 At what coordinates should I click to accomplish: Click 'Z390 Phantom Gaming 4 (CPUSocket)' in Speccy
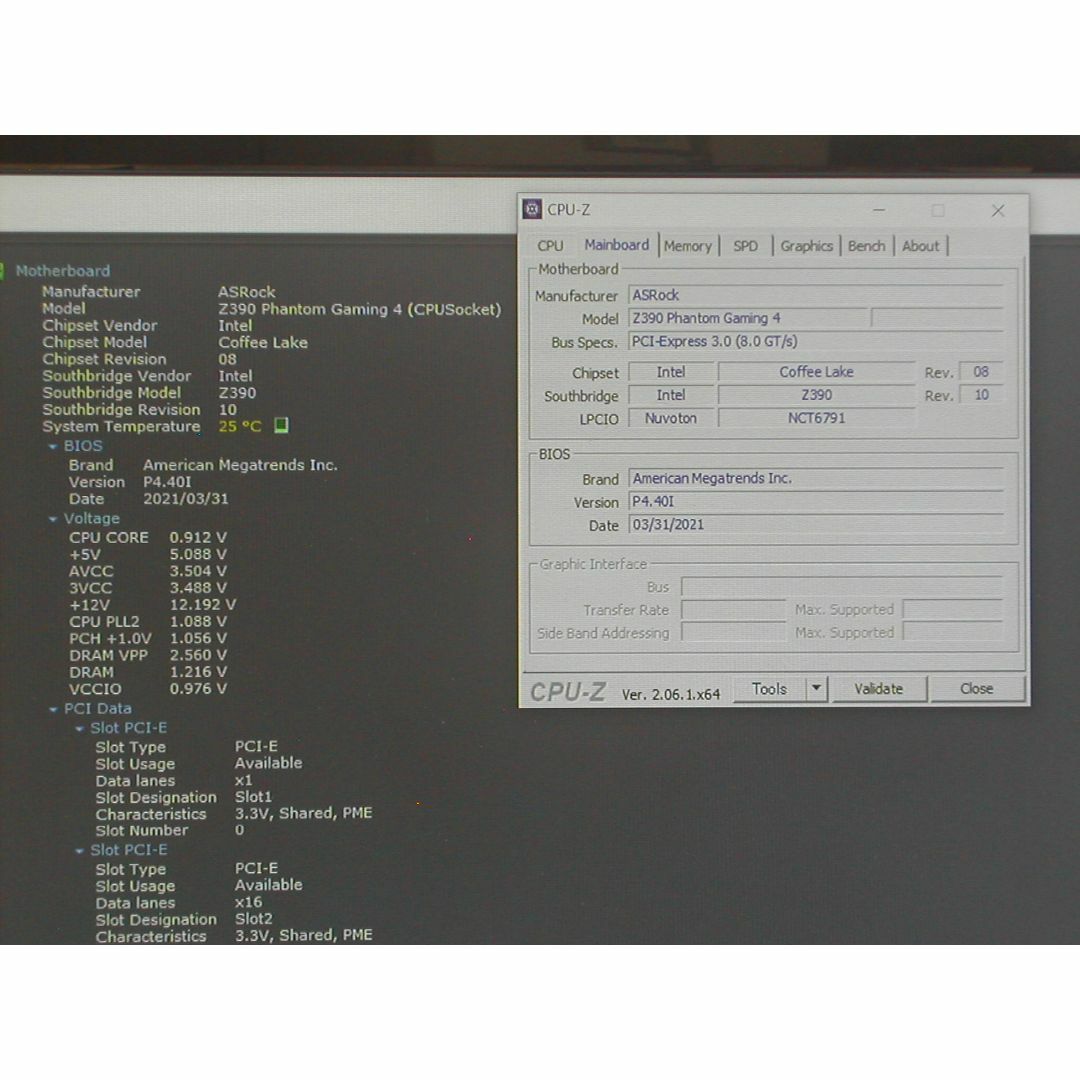click(360, 309)
